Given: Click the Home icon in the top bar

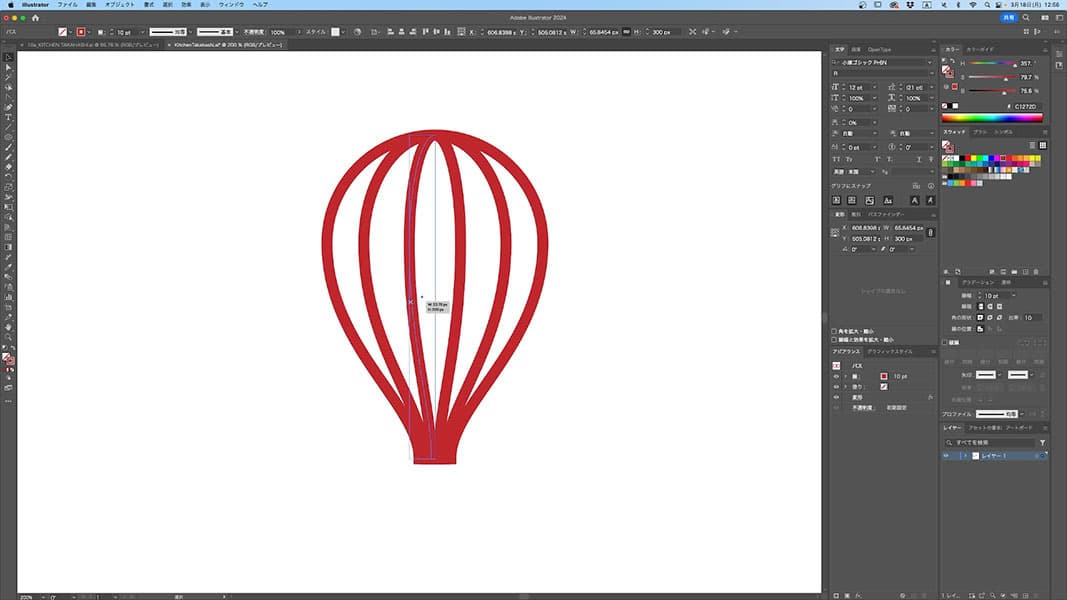Looking at the screenshot, I should (x=35, y=17).
